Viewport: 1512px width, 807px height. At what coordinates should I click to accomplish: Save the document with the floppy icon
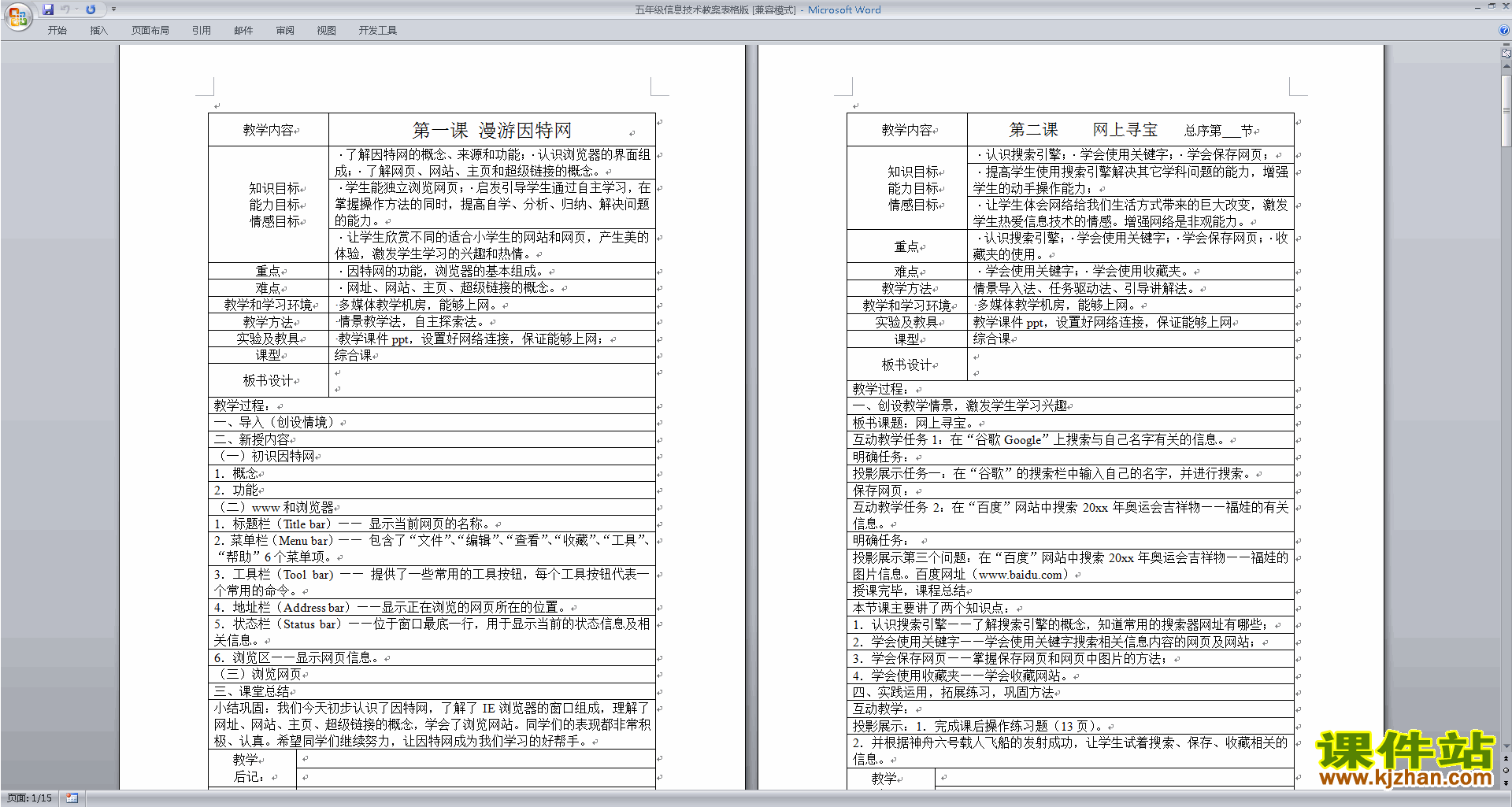click(48, 9)
